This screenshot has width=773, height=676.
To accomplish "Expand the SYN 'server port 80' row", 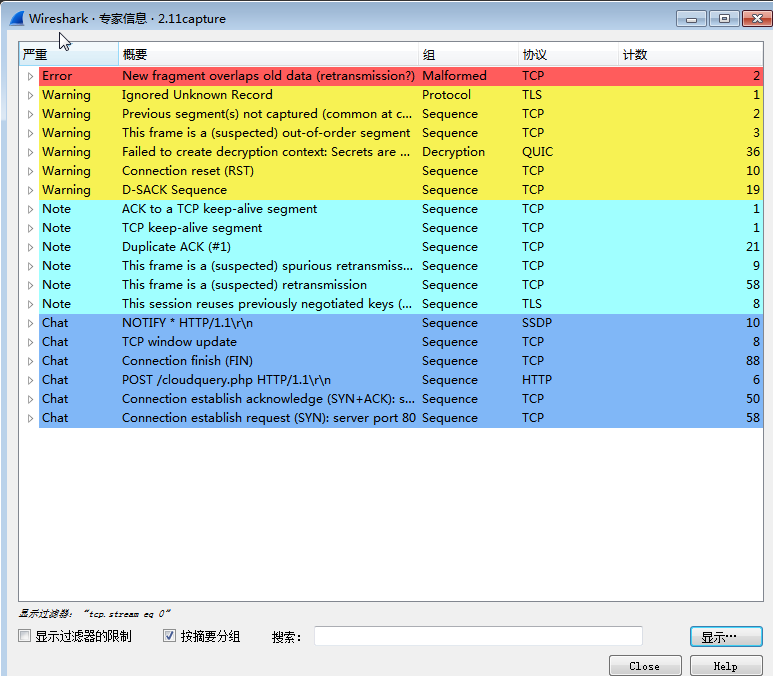I will [x=30, y=418].
